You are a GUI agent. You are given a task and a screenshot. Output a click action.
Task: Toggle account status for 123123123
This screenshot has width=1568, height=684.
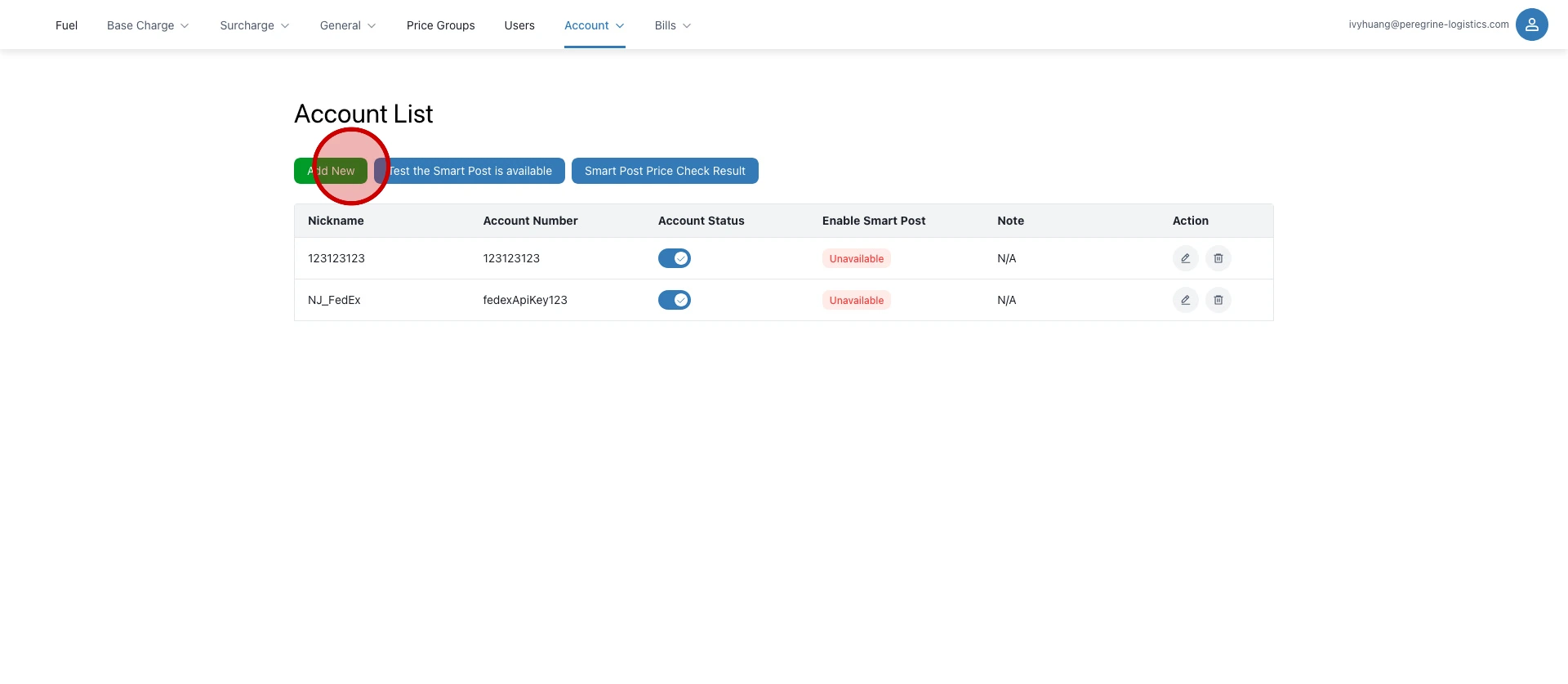674,258
